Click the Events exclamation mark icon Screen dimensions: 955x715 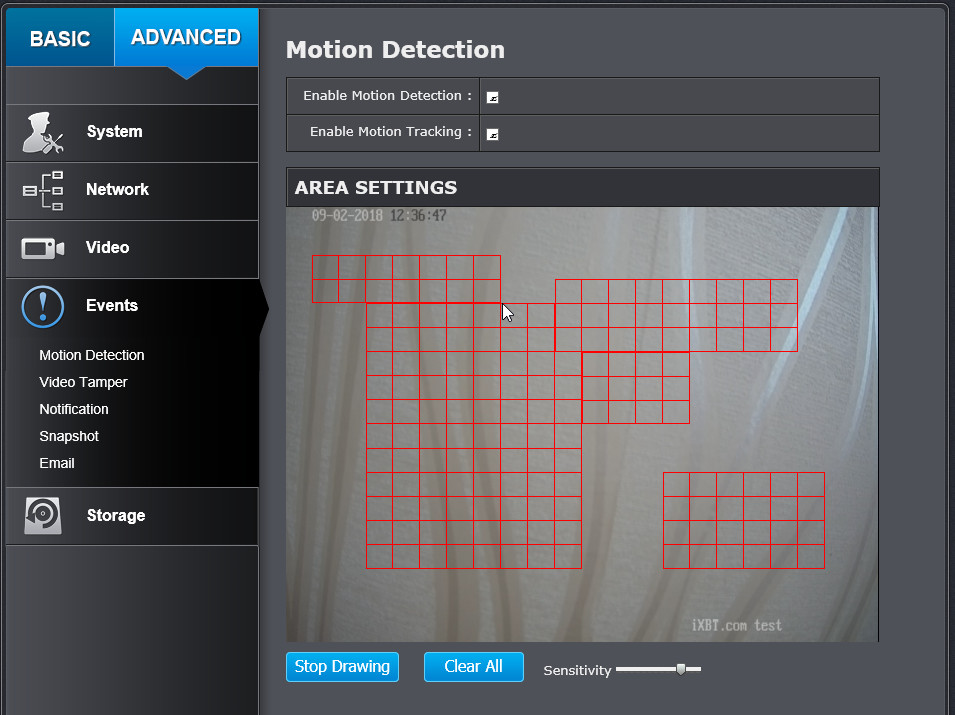43,306
